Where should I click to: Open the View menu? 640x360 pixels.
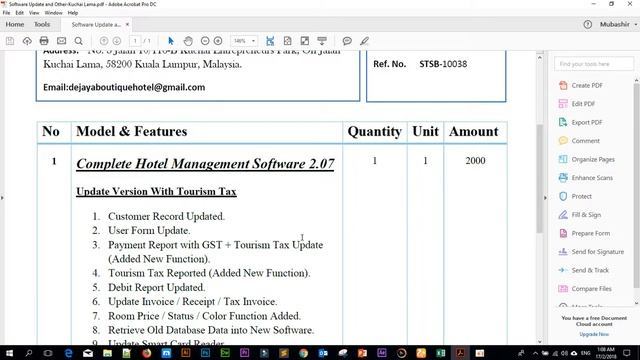point(34,13)
